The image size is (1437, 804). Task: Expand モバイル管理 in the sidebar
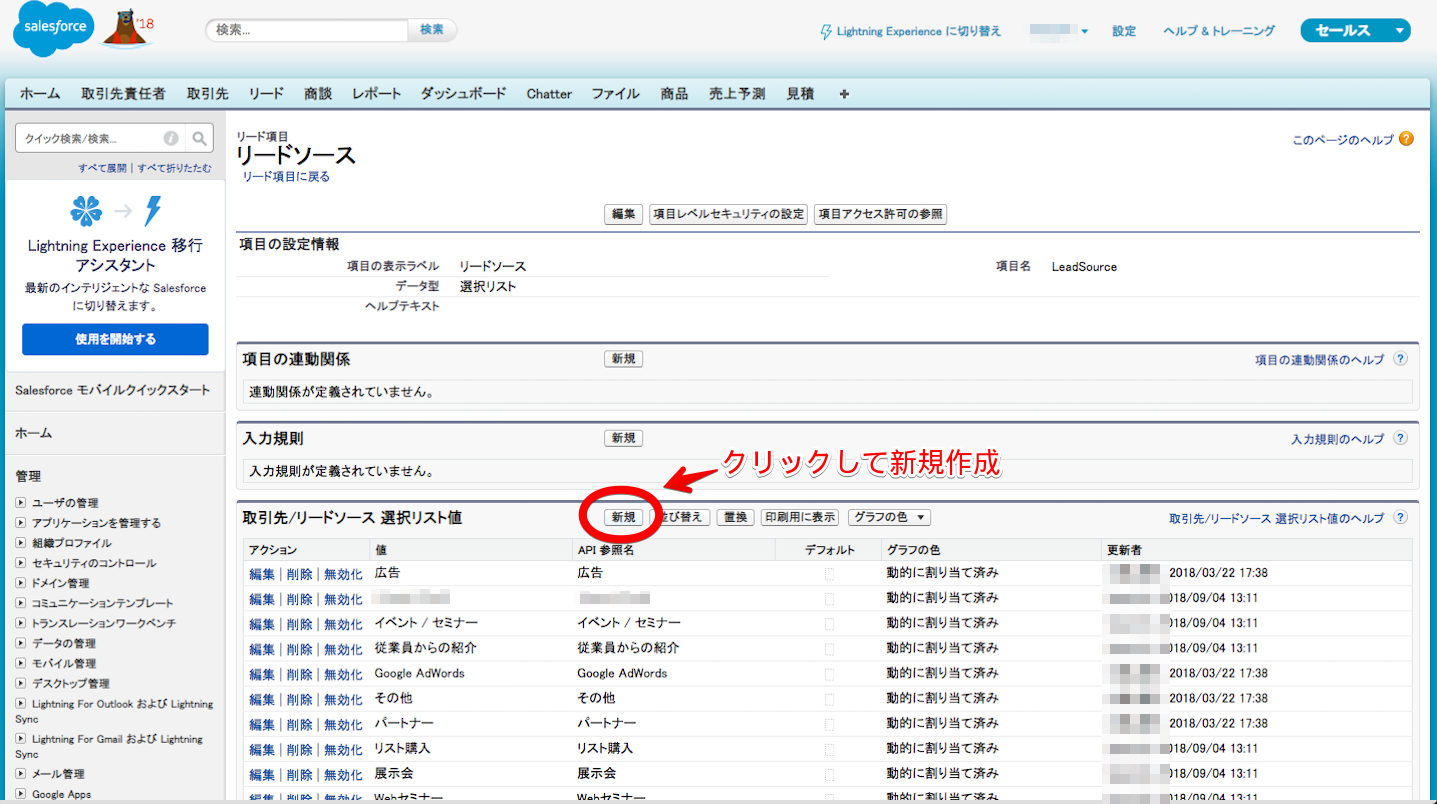tap(20, 662)
